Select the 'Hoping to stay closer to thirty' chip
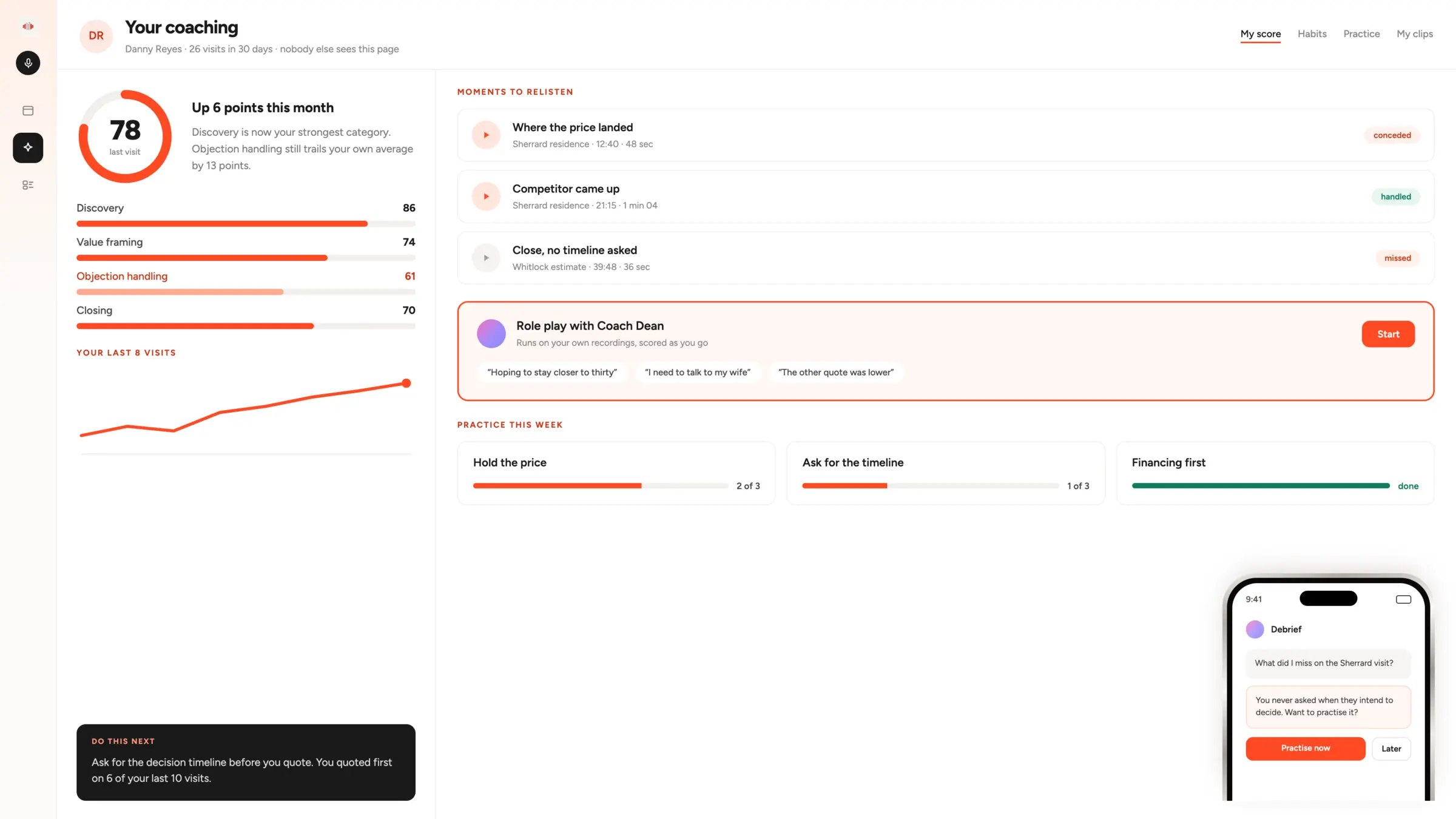Viewport: 1456px width, 819px height. pyautogui.click(x=551, y=372)
